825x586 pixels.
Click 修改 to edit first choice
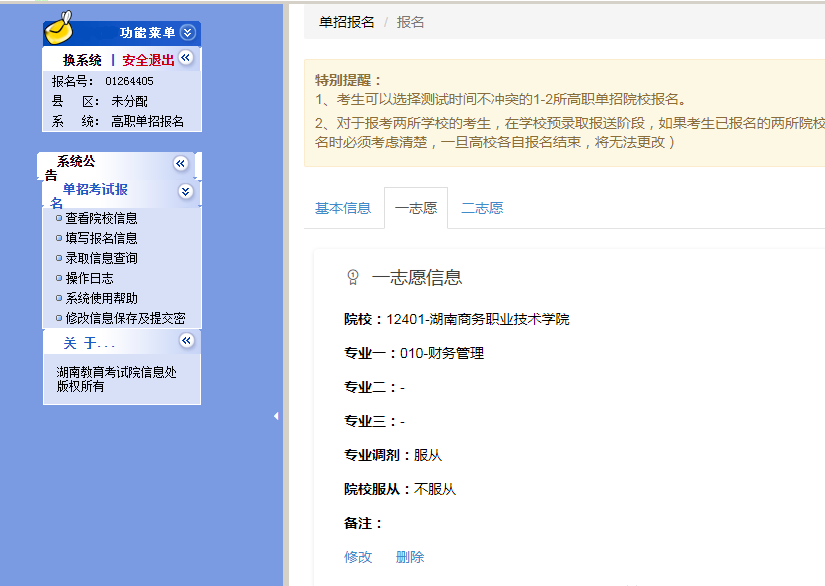tap(358, 557)
